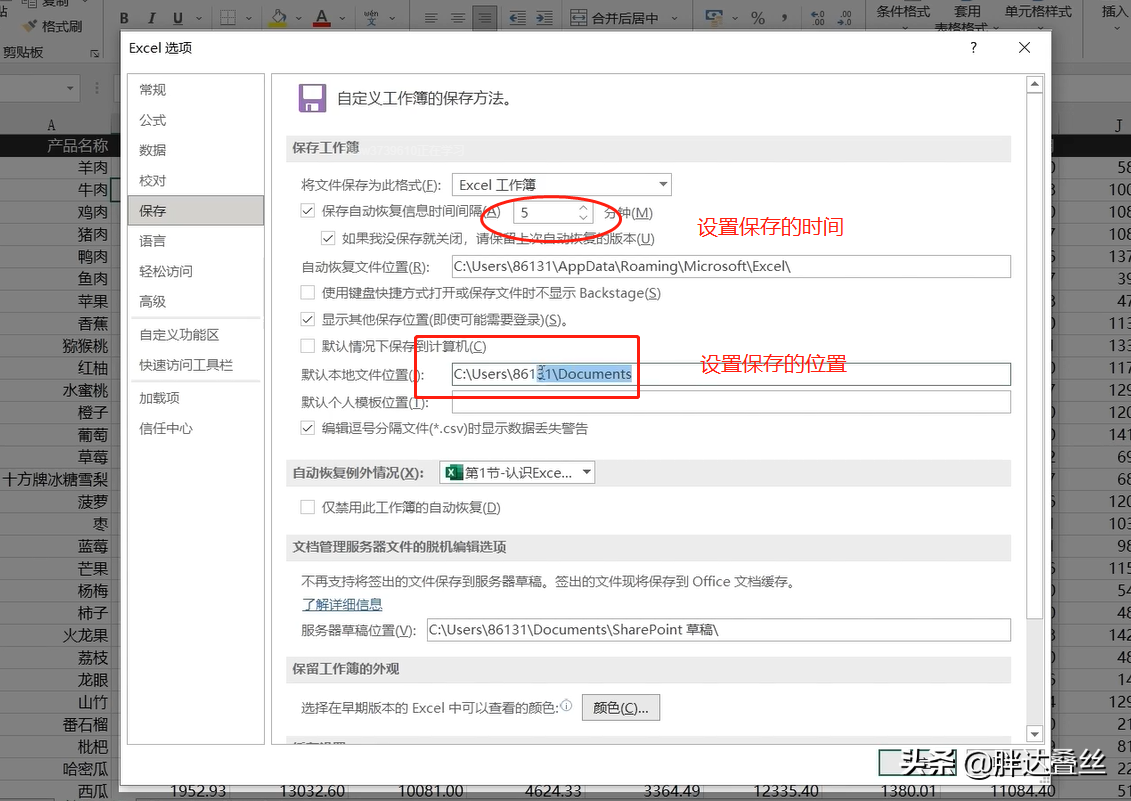The image size is (1131, 801).
Task: Select 信任中心 in the options sidebar
Action: 195,429
